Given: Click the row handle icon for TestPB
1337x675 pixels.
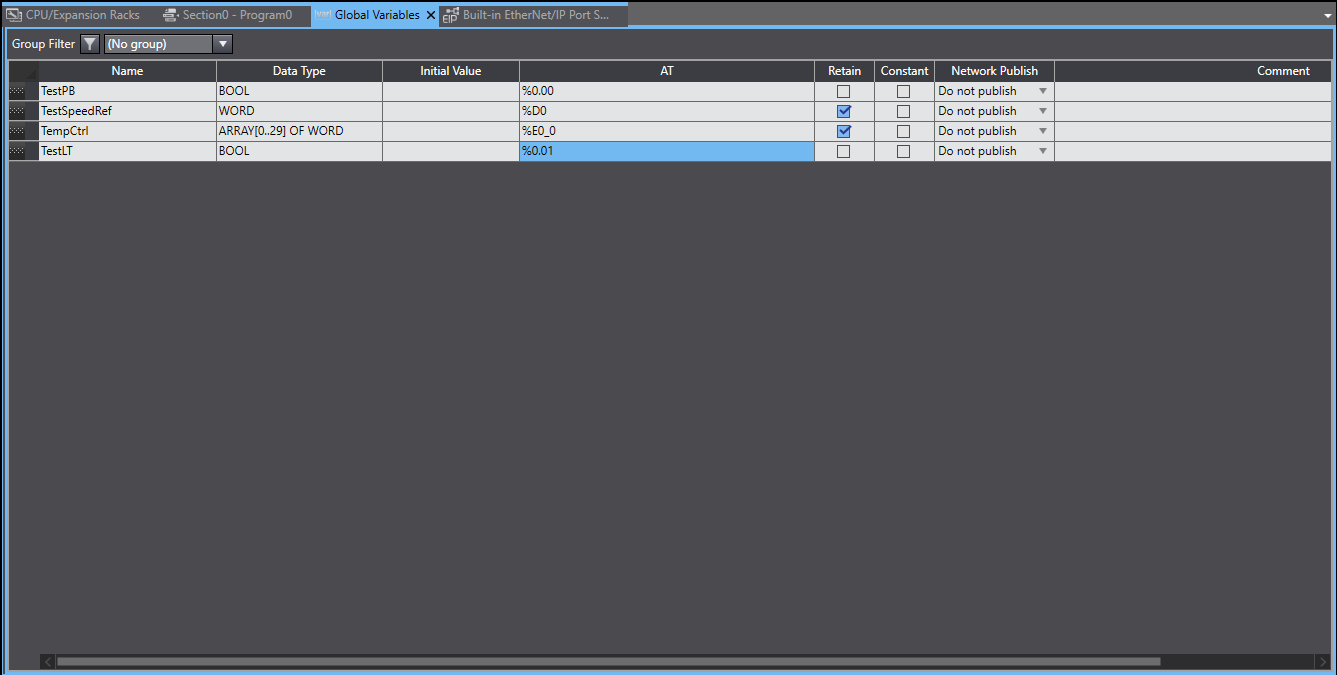Looking at the screenshot, I should point(17,91).
